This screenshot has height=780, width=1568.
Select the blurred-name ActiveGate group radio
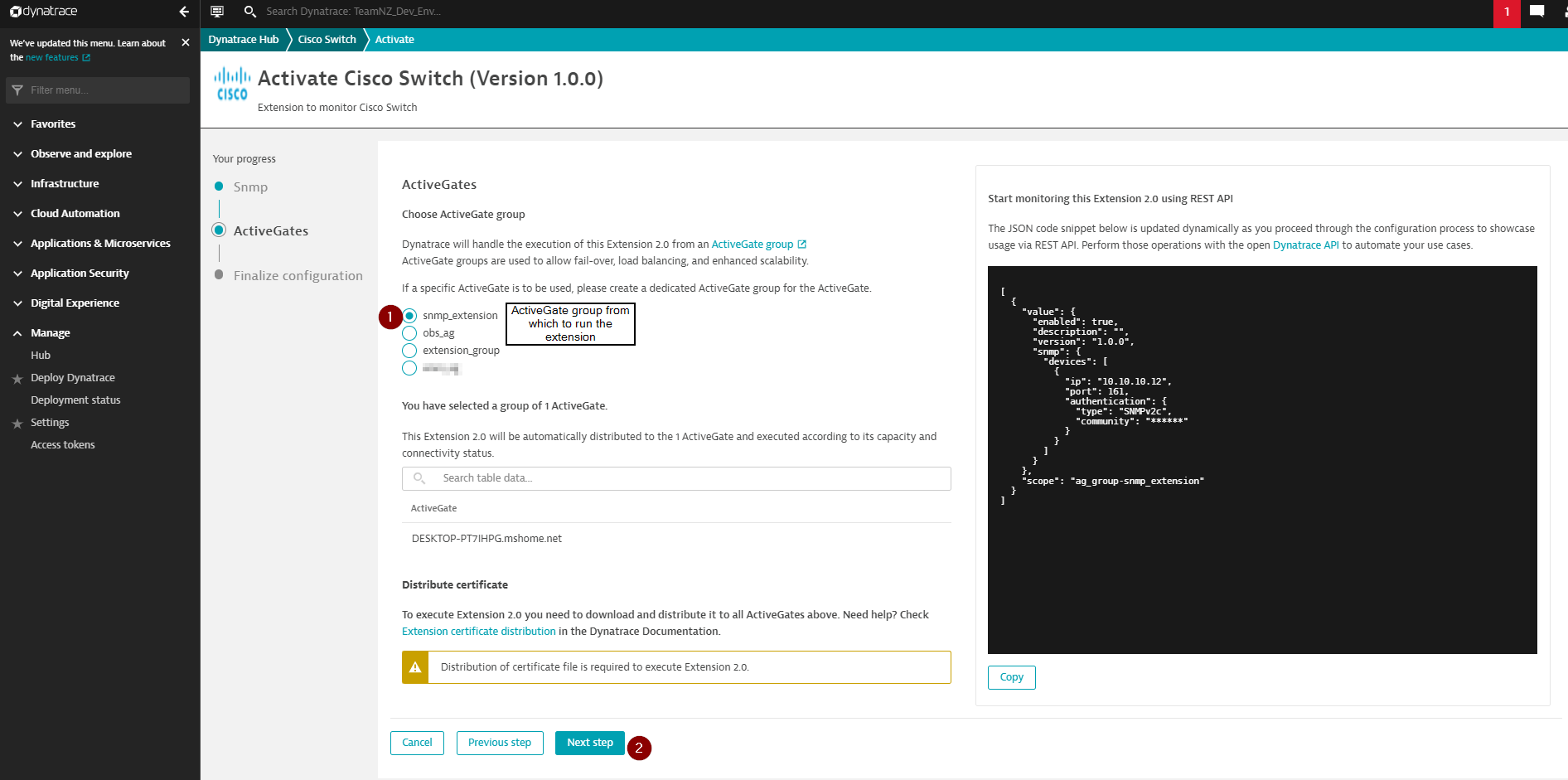click(x=409, y=368)
